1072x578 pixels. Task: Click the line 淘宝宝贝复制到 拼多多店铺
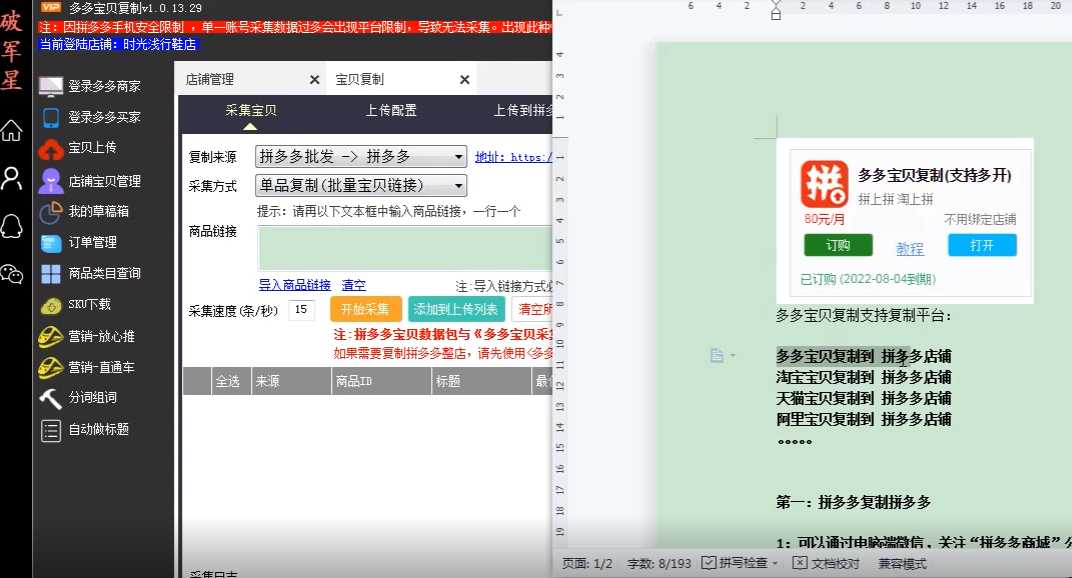pyautogui.click(x=863, y=378)
